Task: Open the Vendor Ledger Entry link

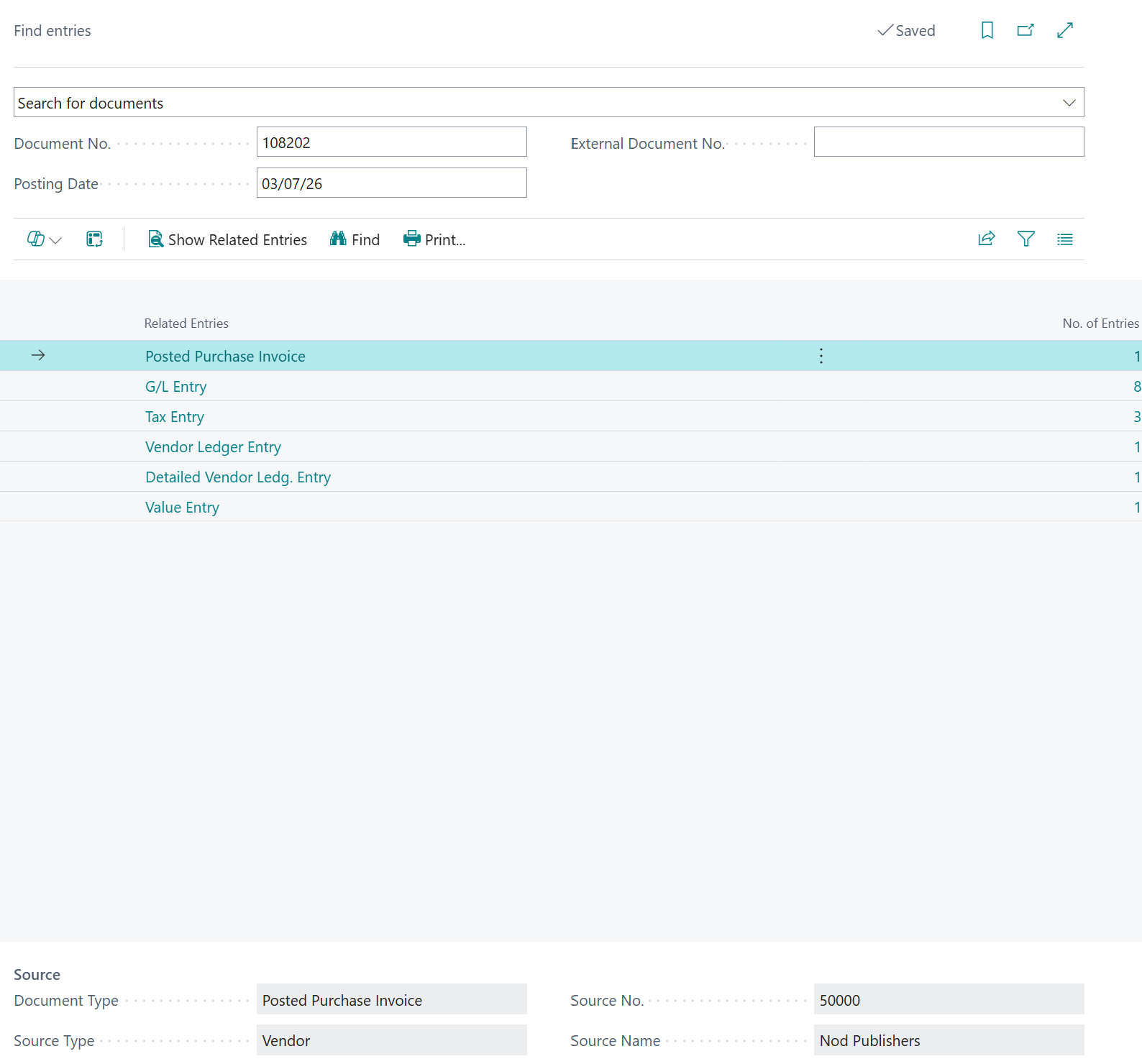Action: (x=213, y=447)
